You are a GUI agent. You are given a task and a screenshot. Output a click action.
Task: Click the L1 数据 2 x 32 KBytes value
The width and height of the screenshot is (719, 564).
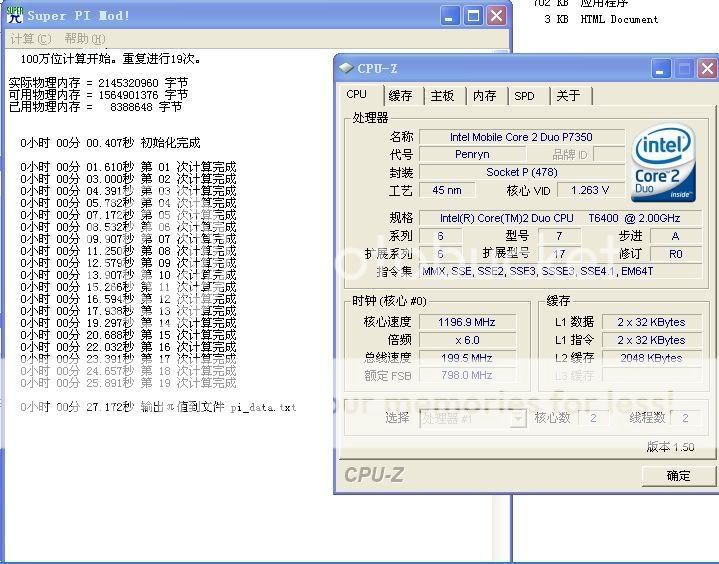click(x=651, y=322)
